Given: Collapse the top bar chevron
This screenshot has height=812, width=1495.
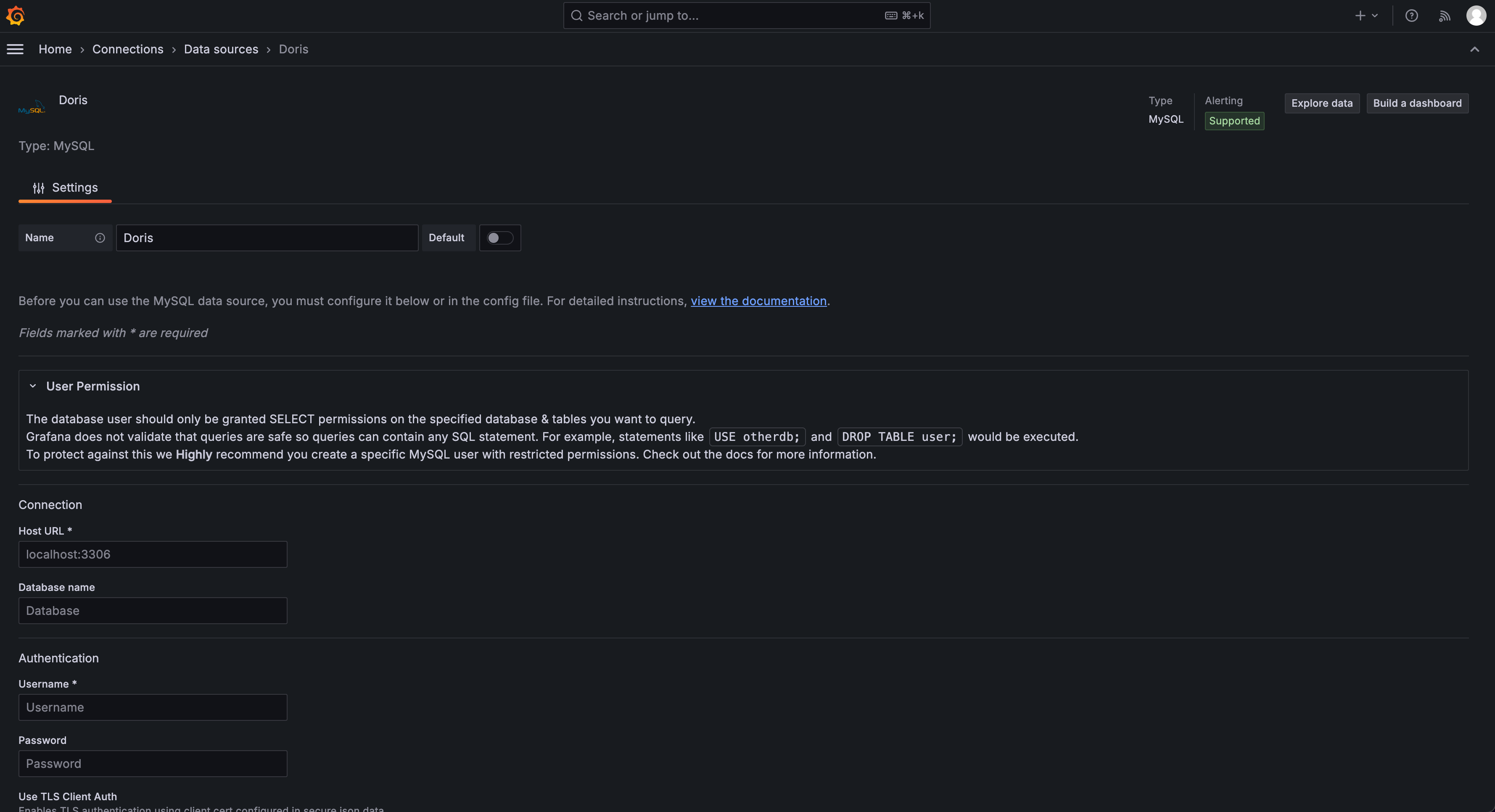Looking at the screenshot, I should point(1474,49).
